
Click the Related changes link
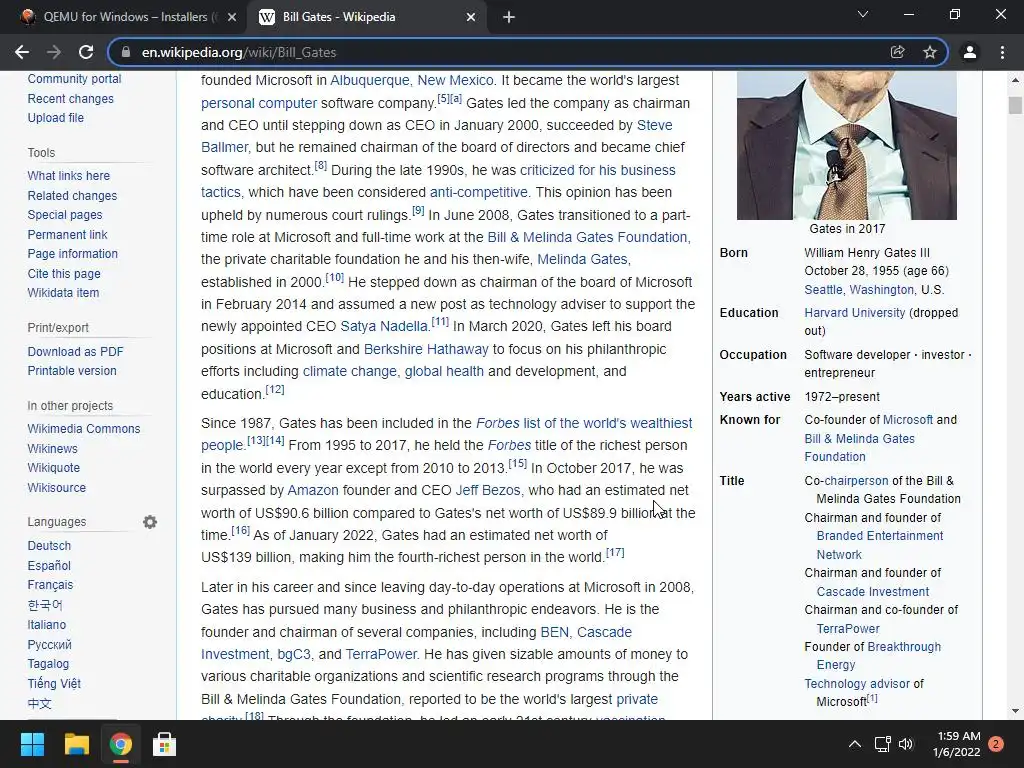click(72, 195)
